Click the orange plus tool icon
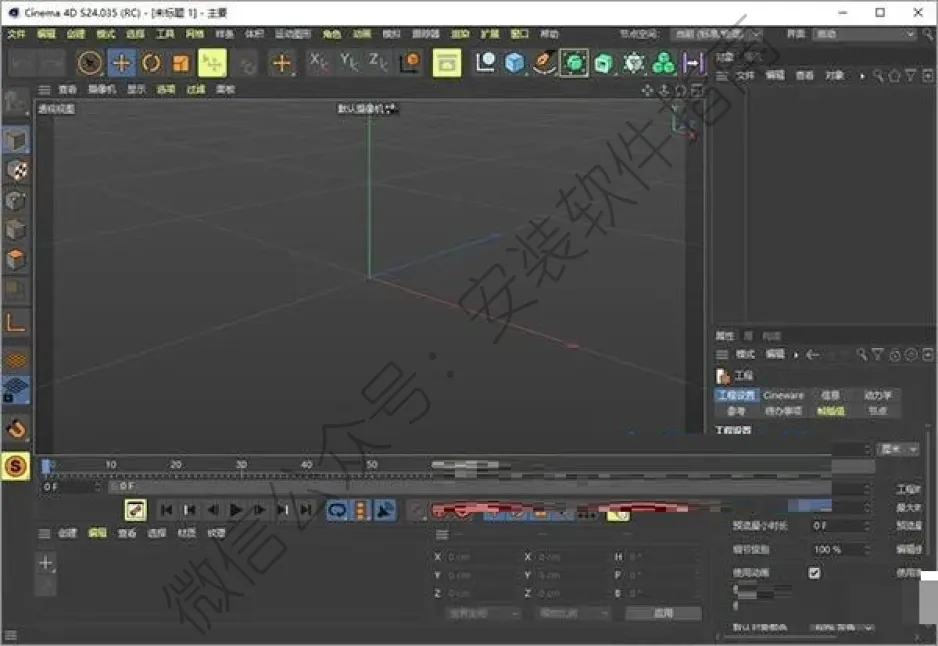This screenshot has height=646, width=938. (281, 63)
